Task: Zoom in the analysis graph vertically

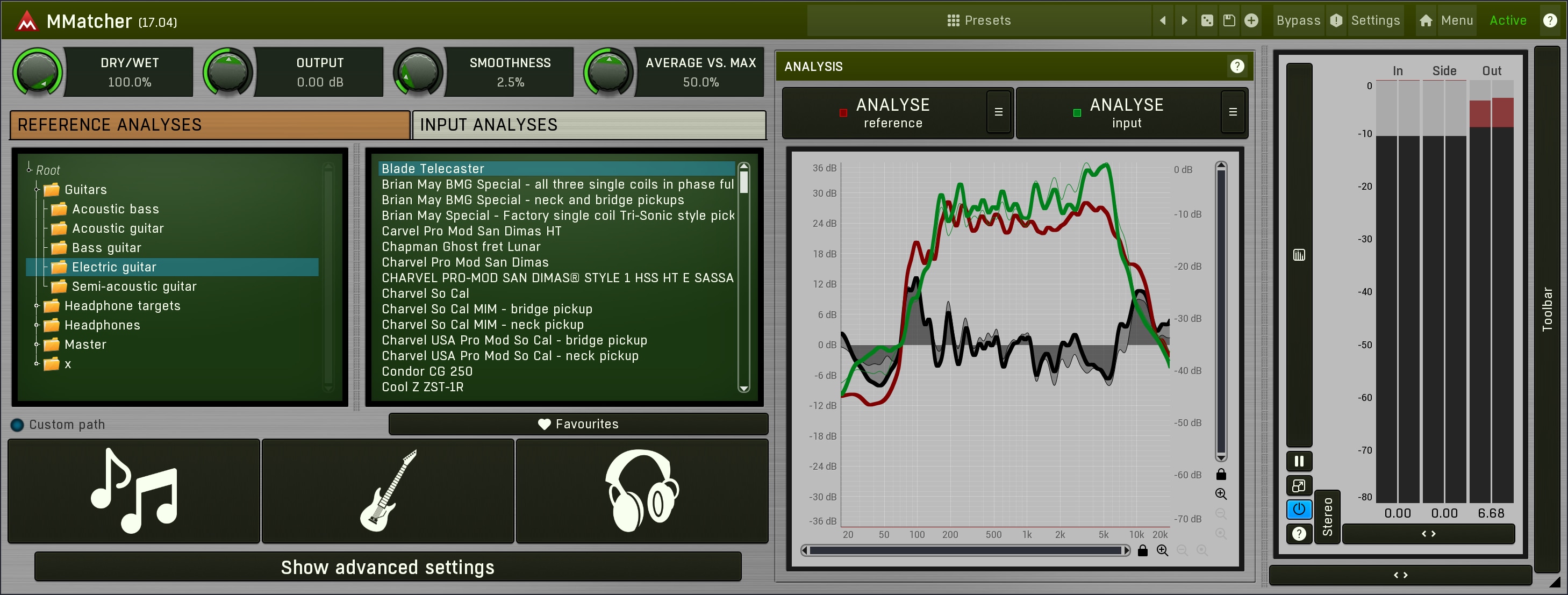Action: 1220,494
